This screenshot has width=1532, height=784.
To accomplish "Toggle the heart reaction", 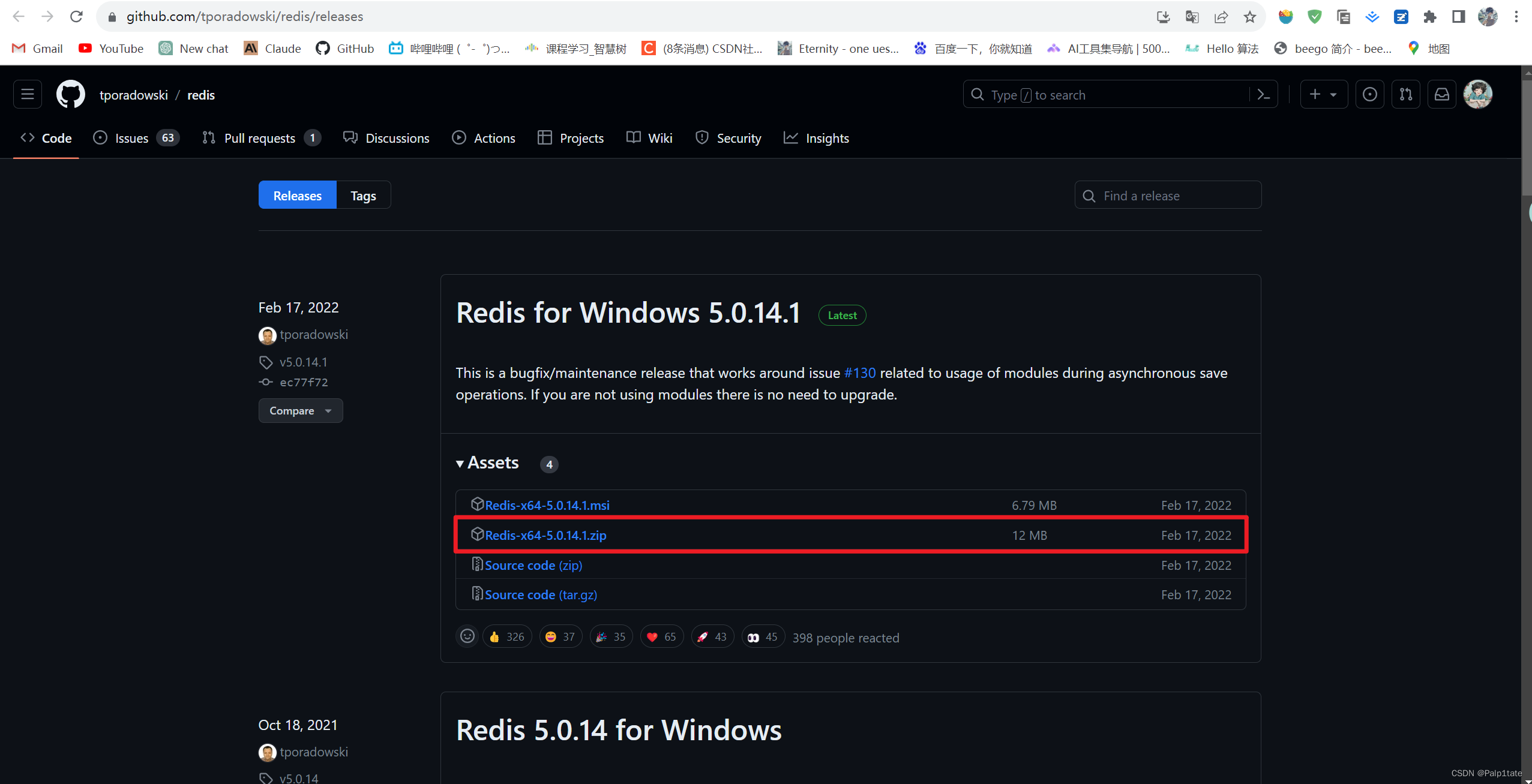I will [x=661, y=637].
